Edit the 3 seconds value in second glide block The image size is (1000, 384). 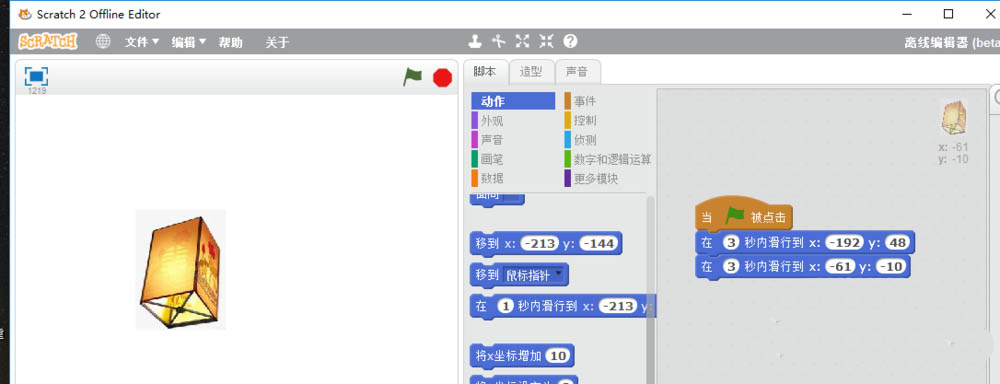730,267
